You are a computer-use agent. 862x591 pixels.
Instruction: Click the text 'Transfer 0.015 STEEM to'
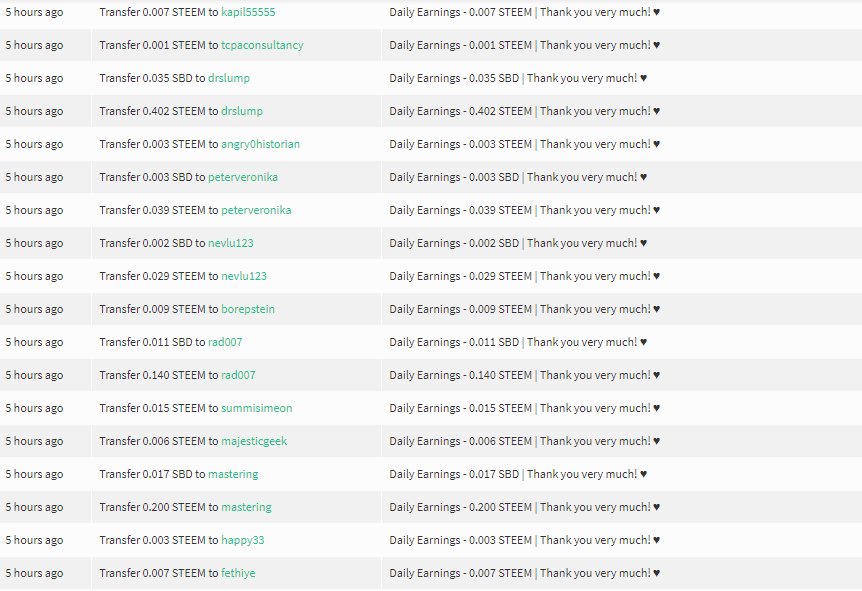click(159, 408)
